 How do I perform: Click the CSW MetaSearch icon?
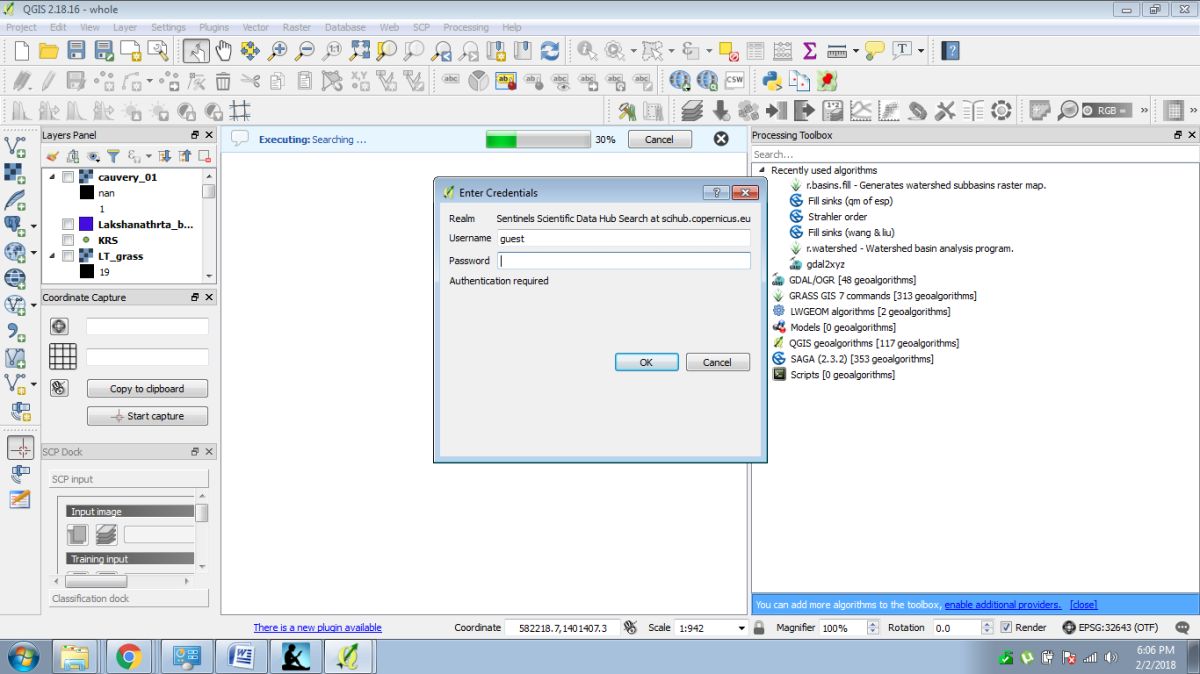tap(734, 81)
